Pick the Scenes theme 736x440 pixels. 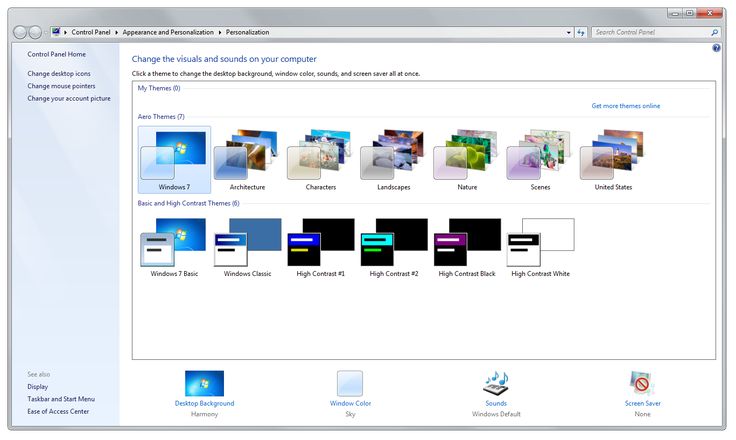[540, 160]
